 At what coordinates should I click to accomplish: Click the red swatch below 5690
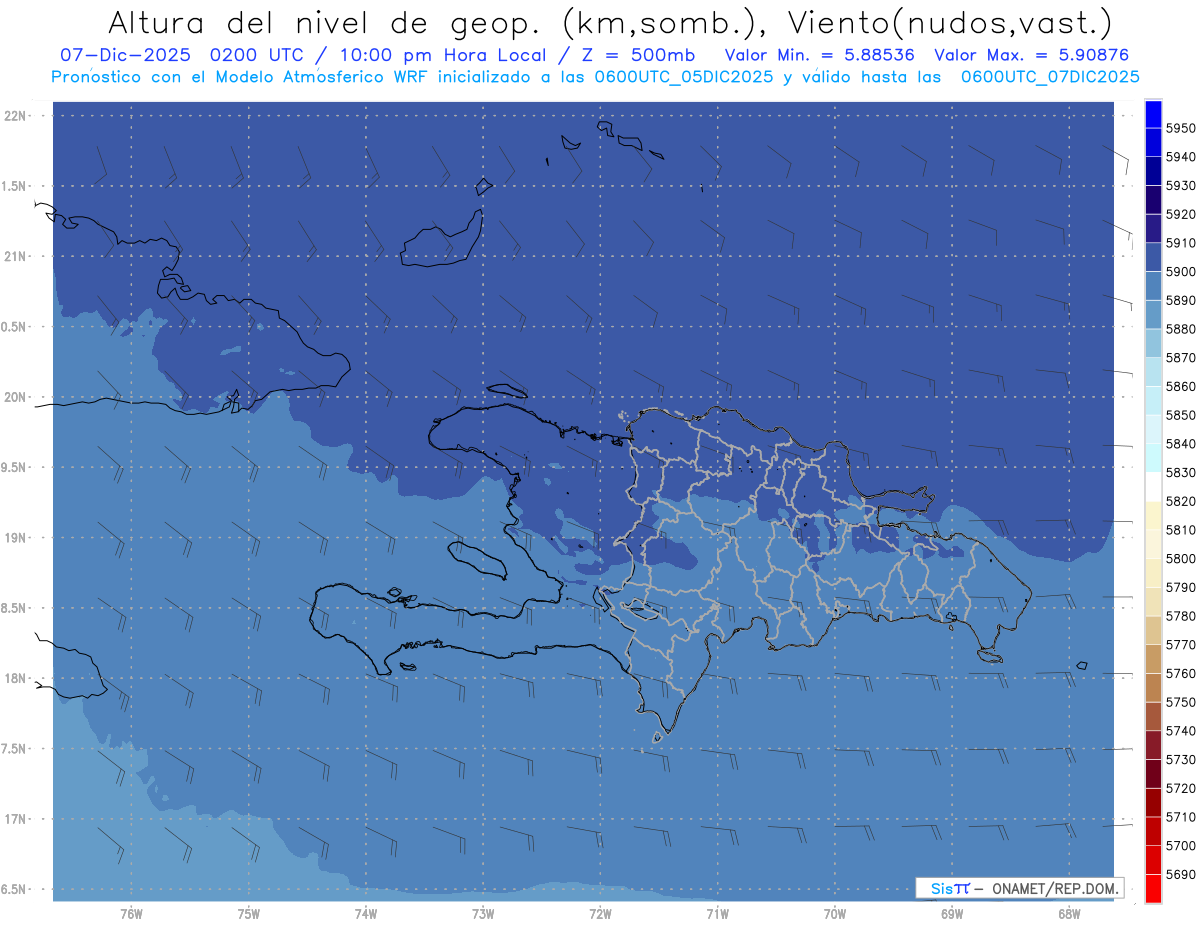(x=1153, y=888)
